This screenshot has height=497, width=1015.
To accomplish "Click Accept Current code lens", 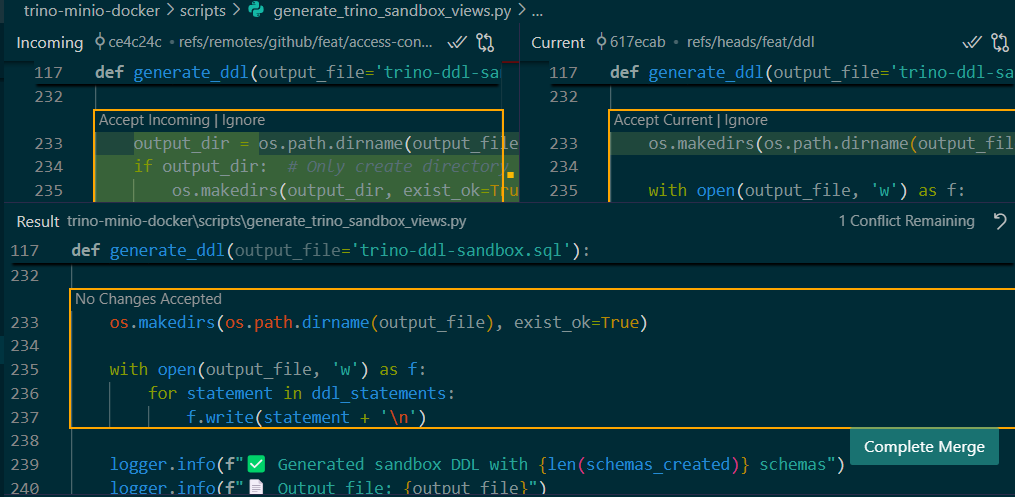I will pos(664,120).
